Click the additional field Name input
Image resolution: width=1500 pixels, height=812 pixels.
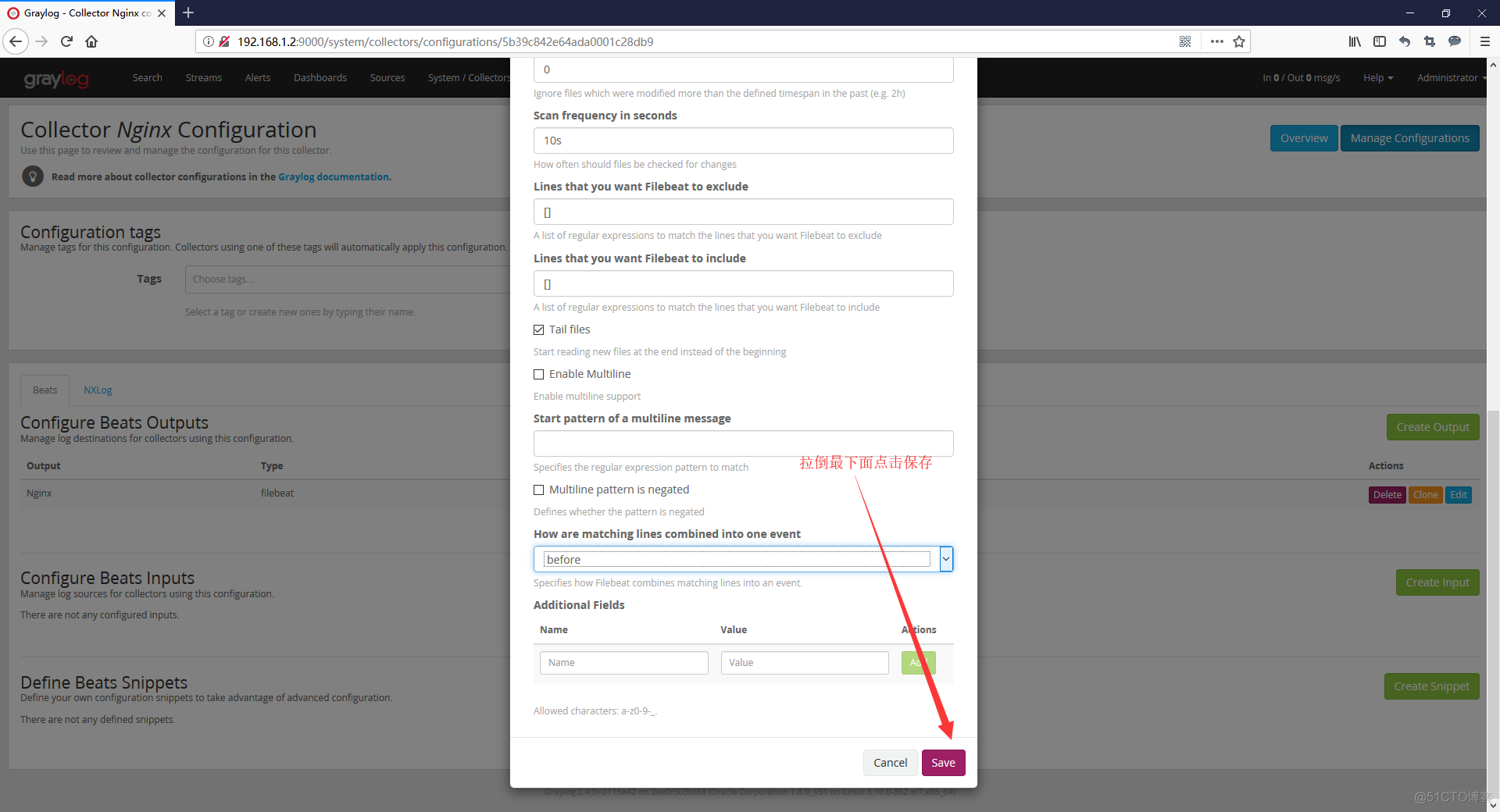623,663
